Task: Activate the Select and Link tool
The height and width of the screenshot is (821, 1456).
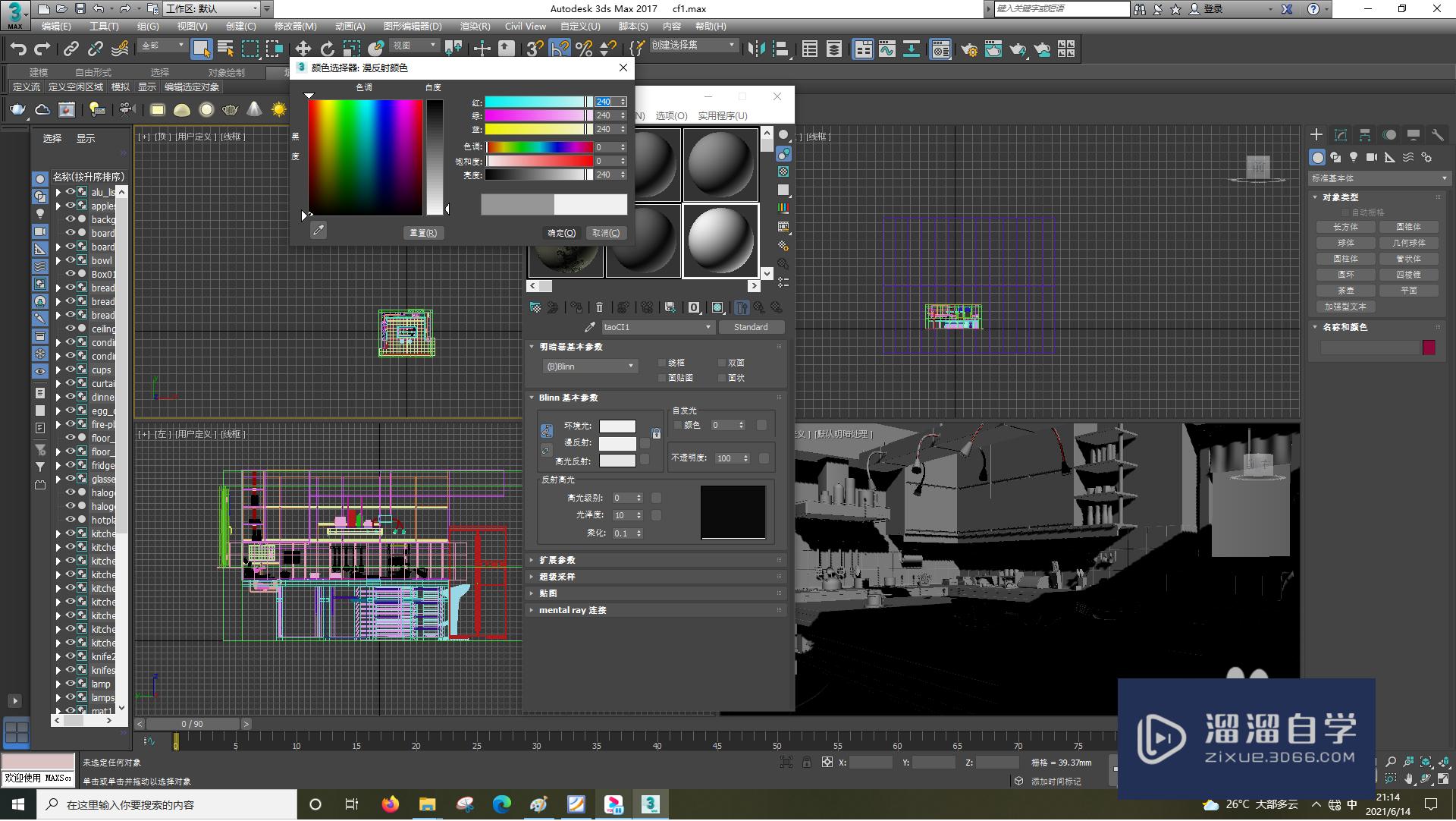Action: 71,49
